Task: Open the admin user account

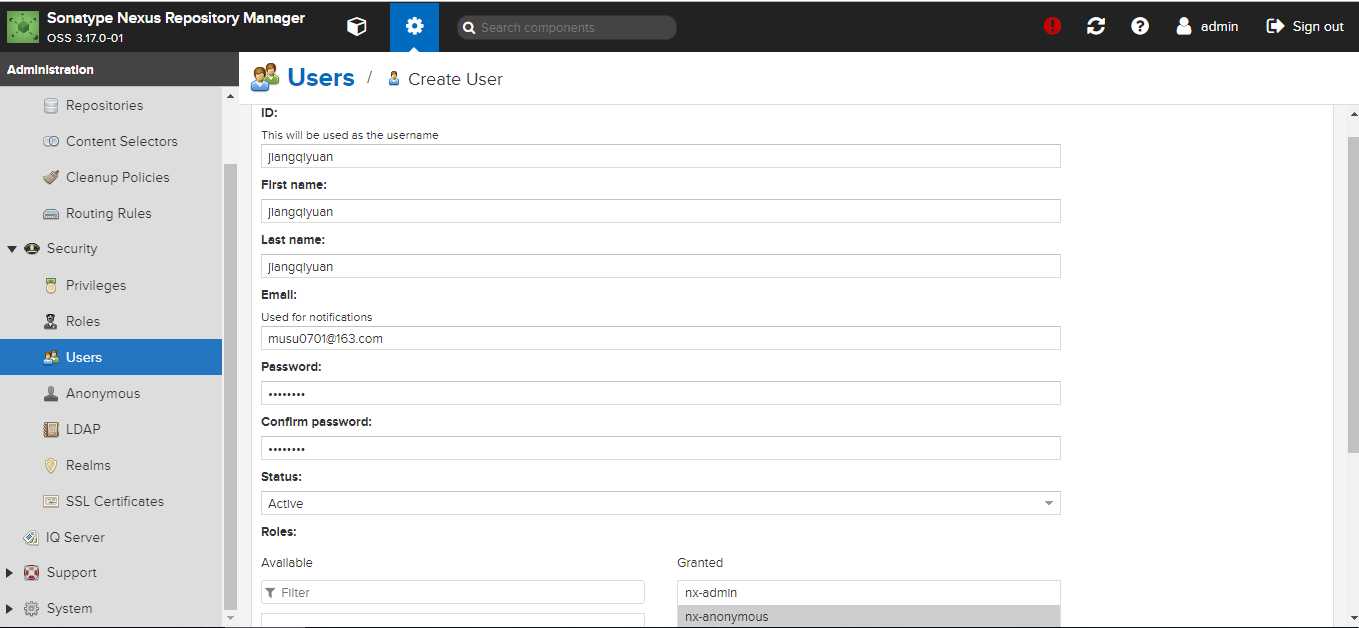Action: tap(1207, 27)
